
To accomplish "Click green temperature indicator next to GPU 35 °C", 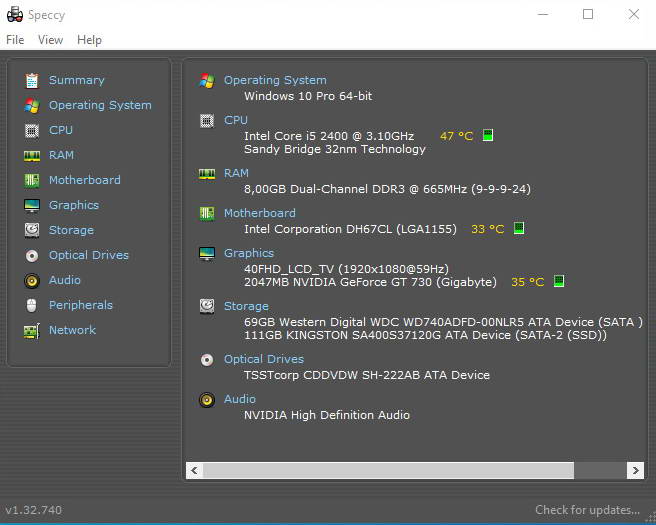I will tap(559, 281).
